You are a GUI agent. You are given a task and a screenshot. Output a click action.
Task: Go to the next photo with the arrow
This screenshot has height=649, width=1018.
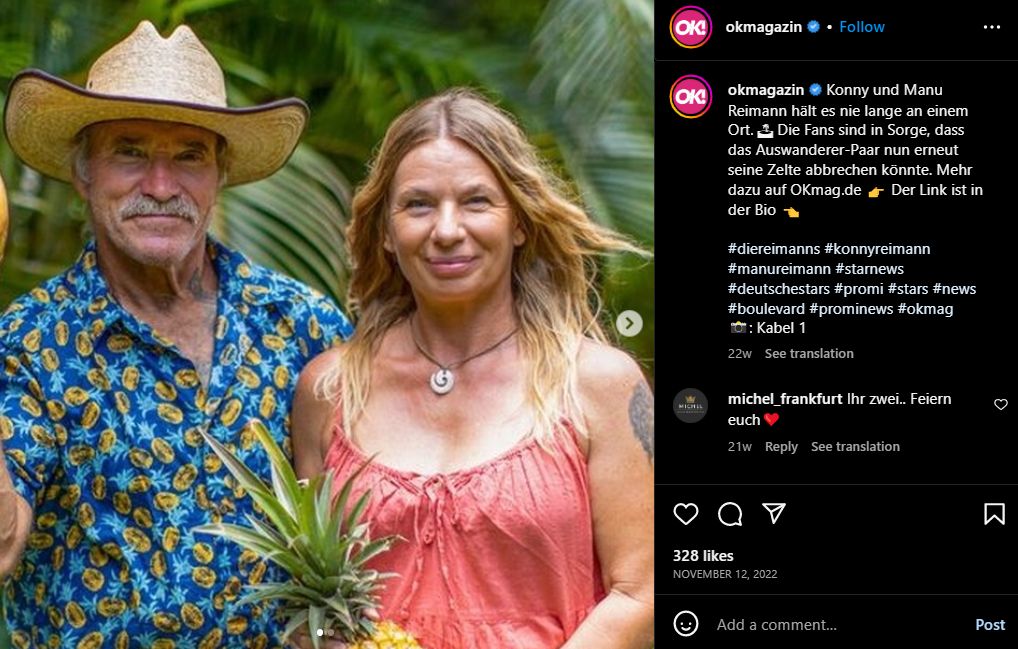coord(629,323)
